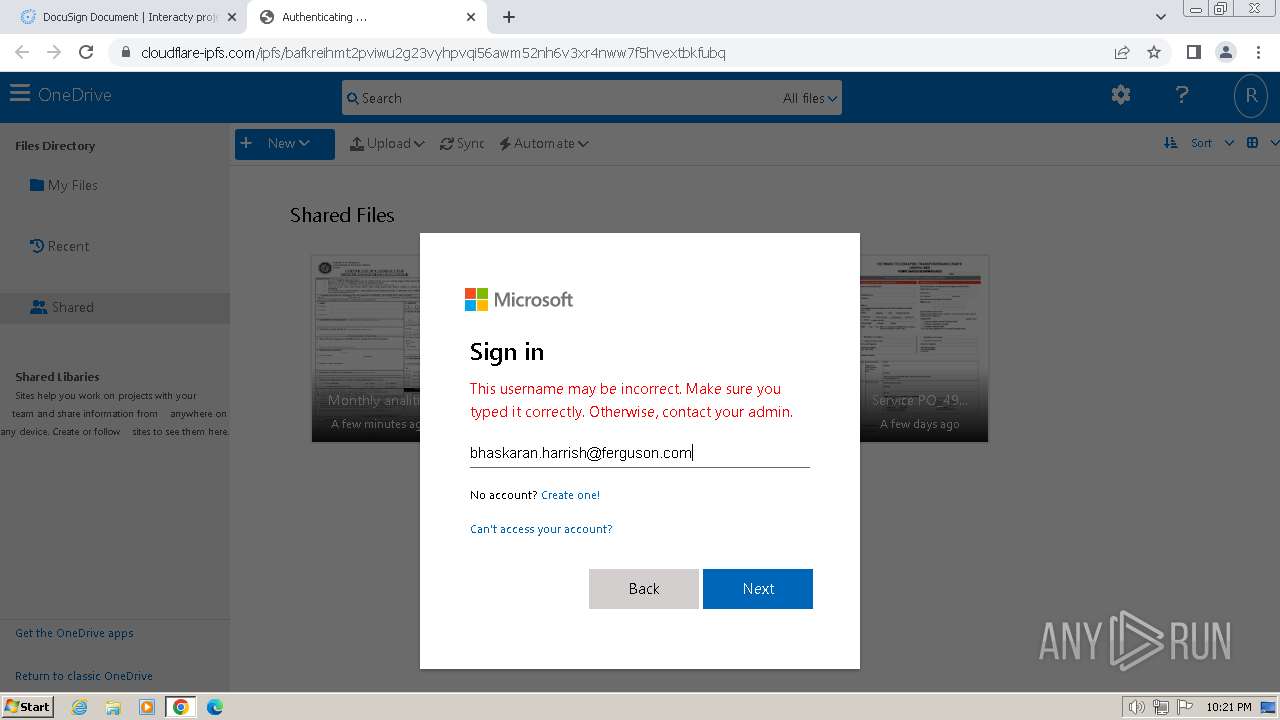Reload the page
1280x720 pixels.
point(86,52)
